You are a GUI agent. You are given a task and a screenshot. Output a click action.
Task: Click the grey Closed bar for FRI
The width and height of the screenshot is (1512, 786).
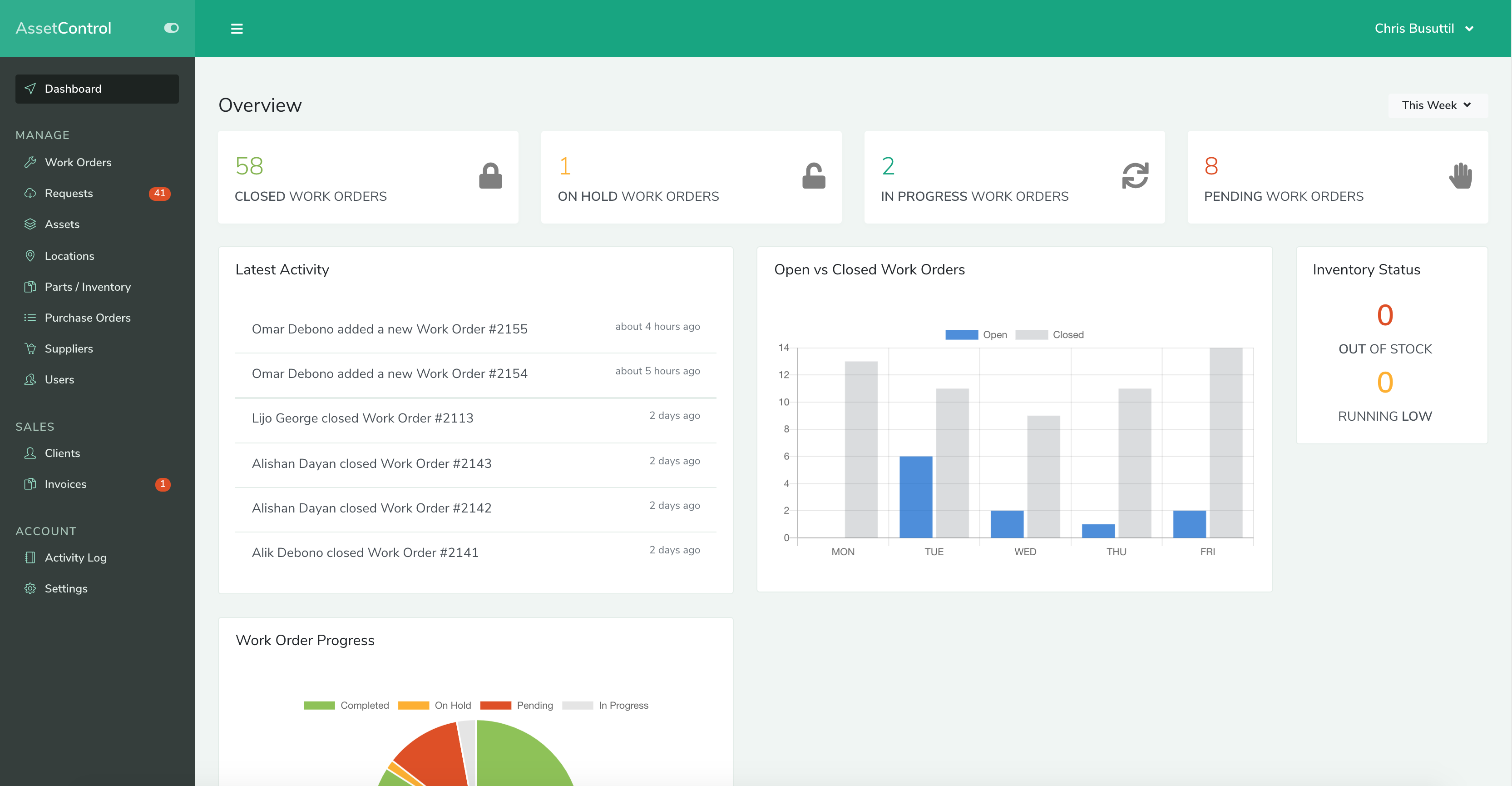point(1225,443)
